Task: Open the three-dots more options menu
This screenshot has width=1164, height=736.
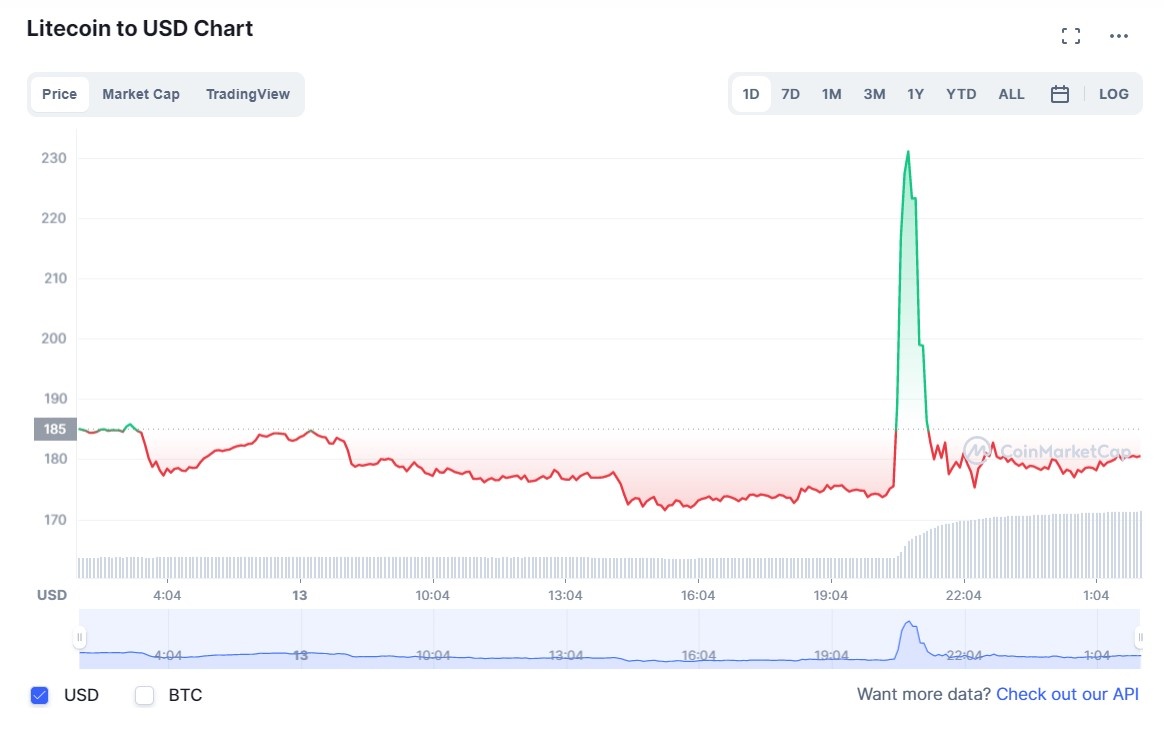Action: click(1119, 36)
